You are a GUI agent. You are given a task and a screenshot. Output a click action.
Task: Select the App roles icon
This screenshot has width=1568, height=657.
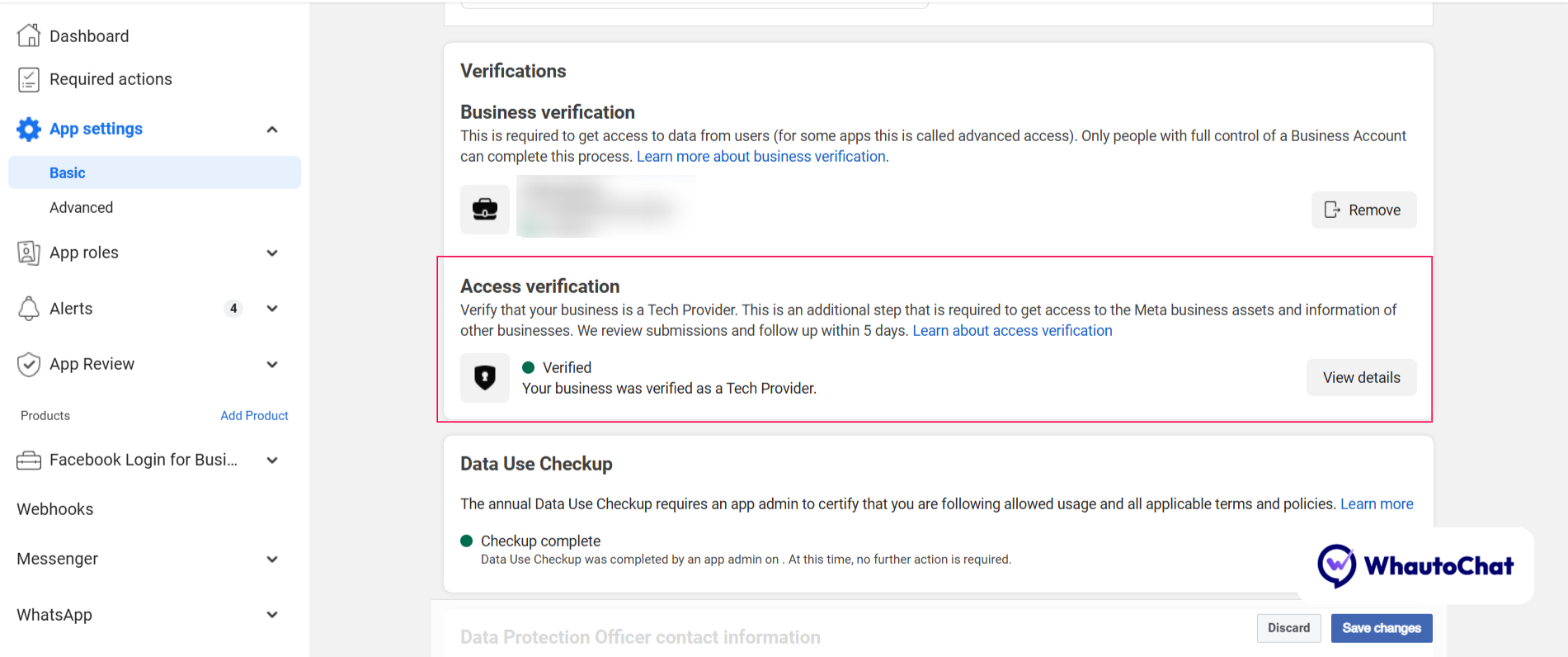29,253
